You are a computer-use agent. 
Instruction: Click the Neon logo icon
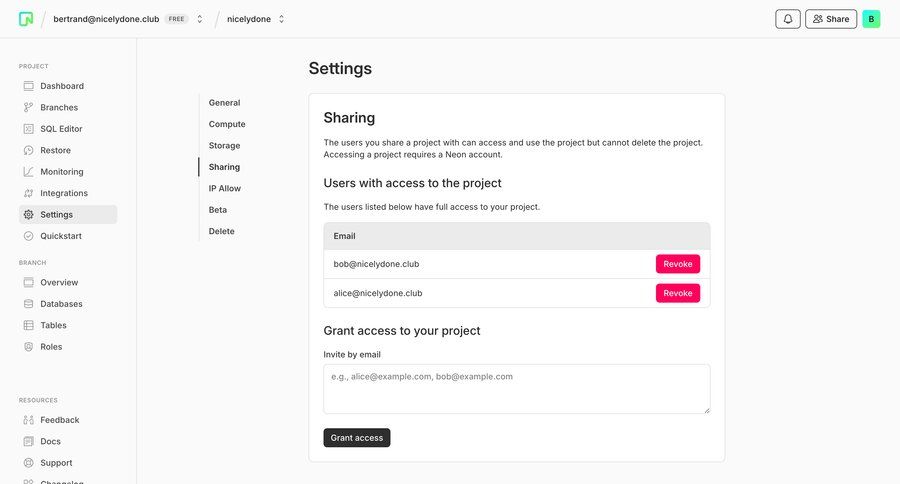point(26,19)
